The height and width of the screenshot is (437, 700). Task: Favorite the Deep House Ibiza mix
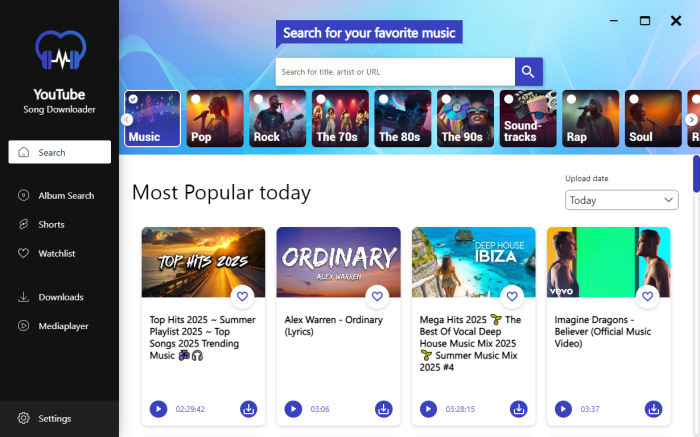(512, 296)
